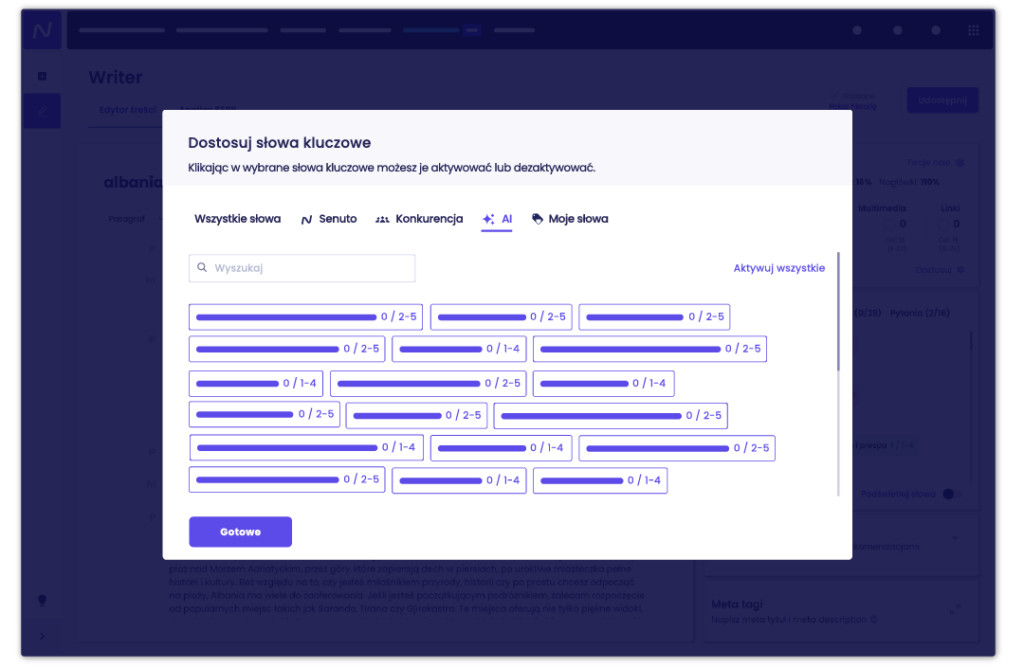Activate the first keyword chip in the list
The height and width of the screenshot is (668, 1024).
(305, 317)
